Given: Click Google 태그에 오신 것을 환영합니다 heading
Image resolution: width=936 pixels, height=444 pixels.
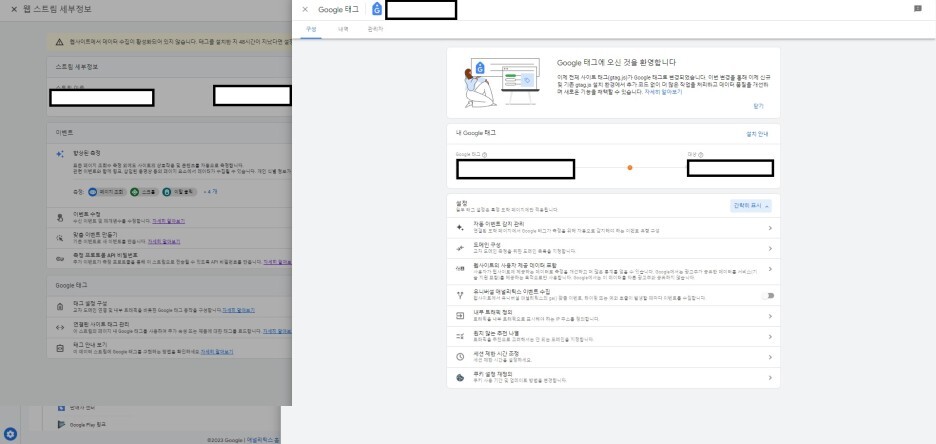Looking at the screenshot, I should [616, 62].
